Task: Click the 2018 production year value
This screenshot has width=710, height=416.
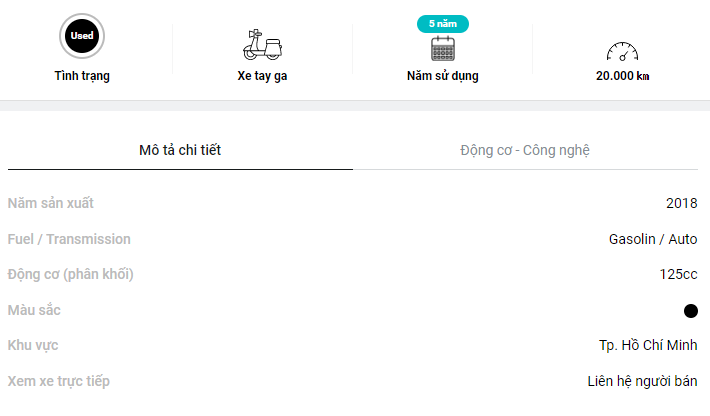Action: coord(681,203)
